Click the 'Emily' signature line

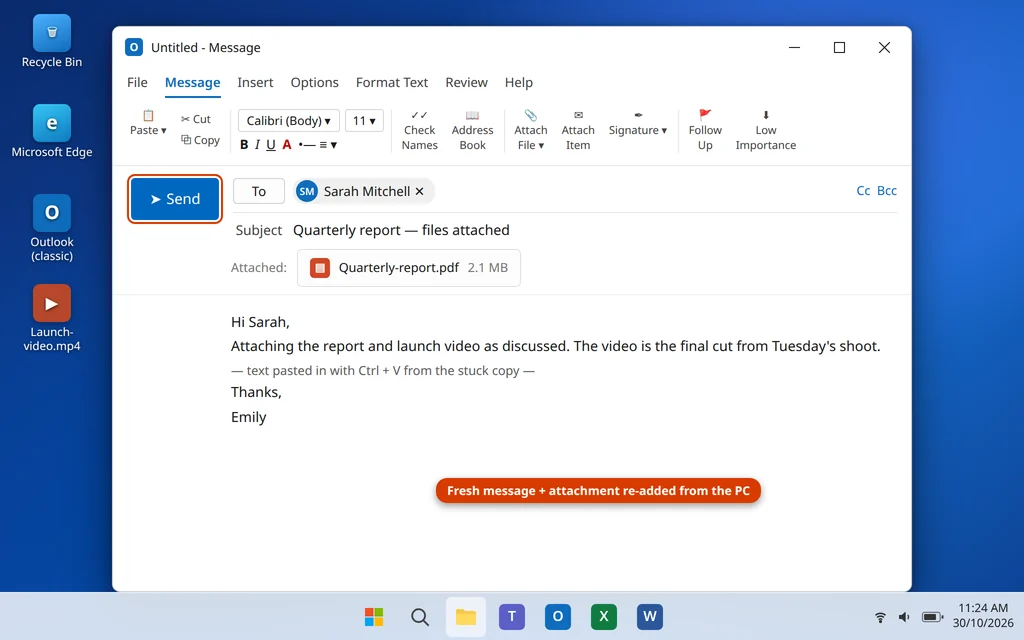[x=249, y=417]
